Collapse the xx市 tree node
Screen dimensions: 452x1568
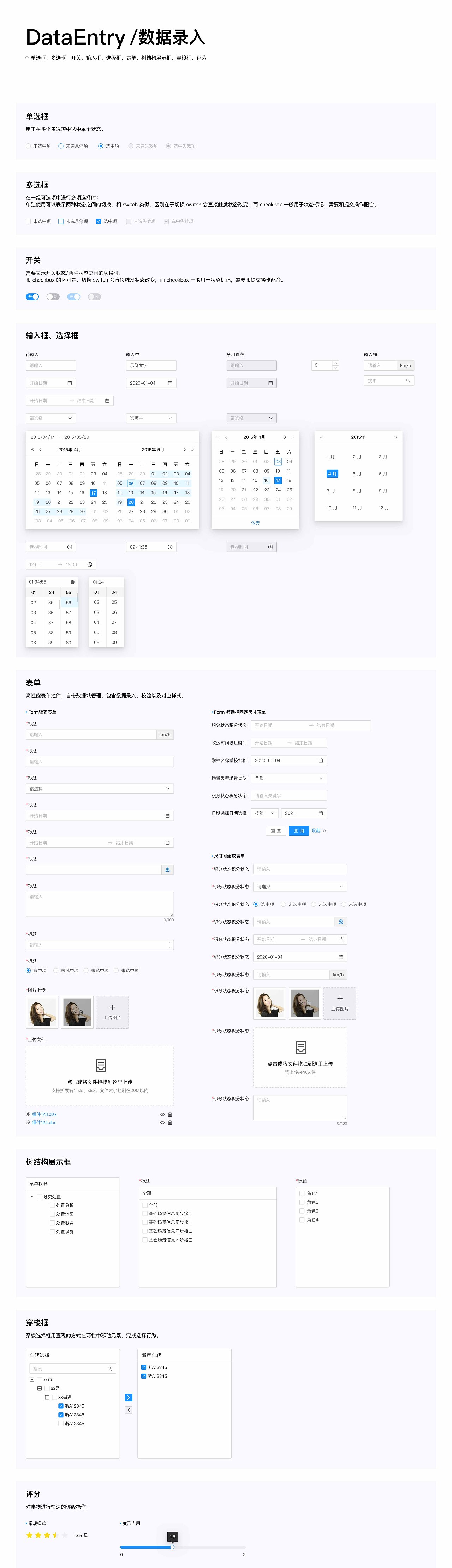coord(32,1380)
